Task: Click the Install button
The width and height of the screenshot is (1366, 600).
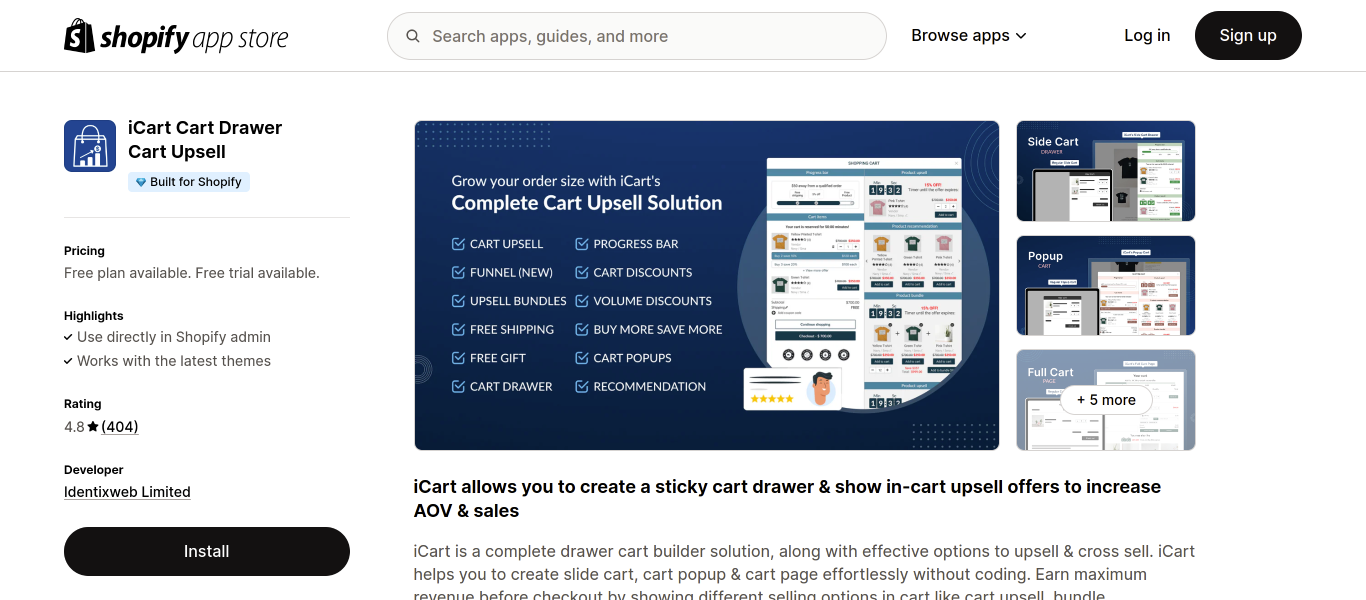Action: click(x=206, y=551)
